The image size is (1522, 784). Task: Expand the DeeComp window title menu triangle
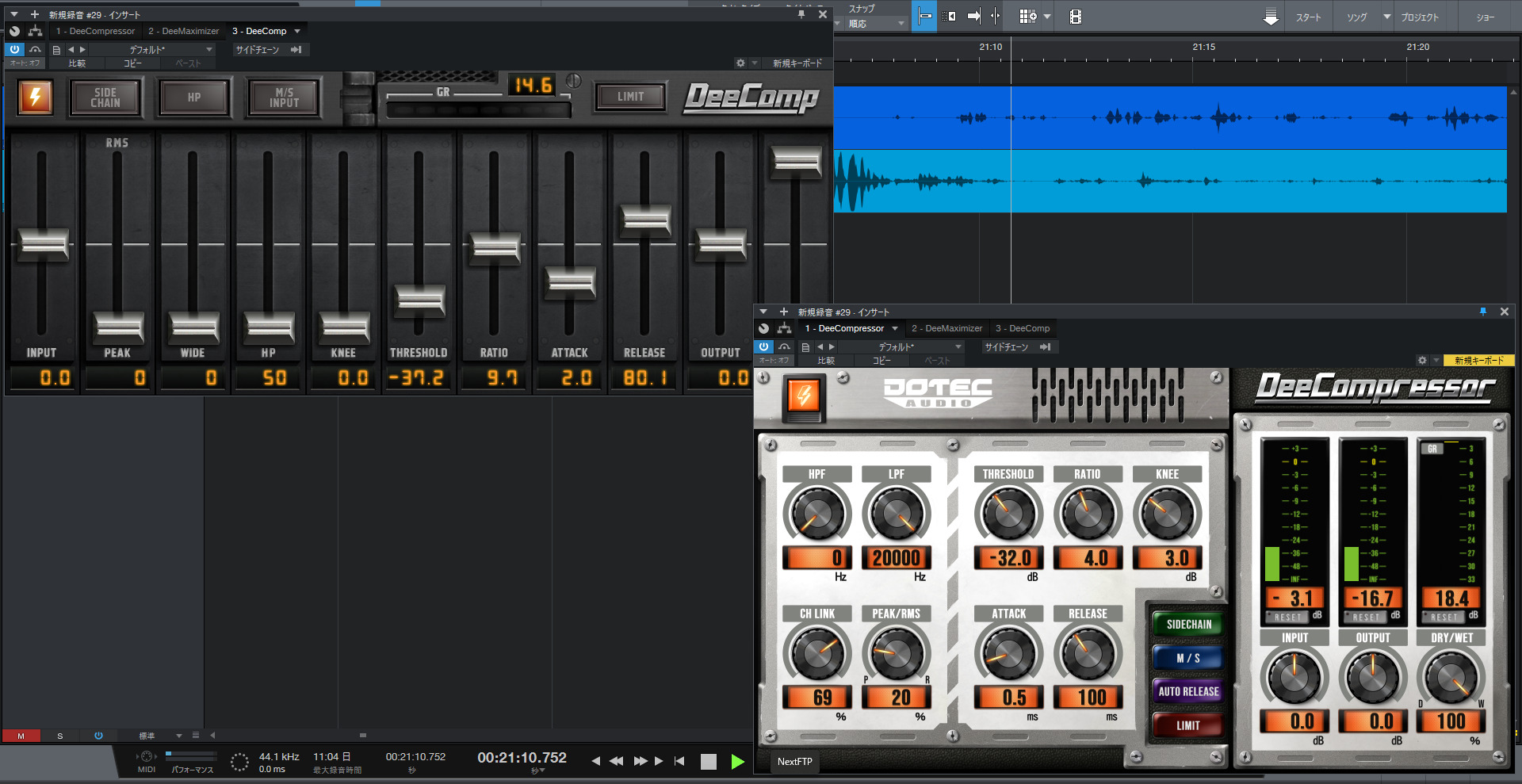click(13, 14)
